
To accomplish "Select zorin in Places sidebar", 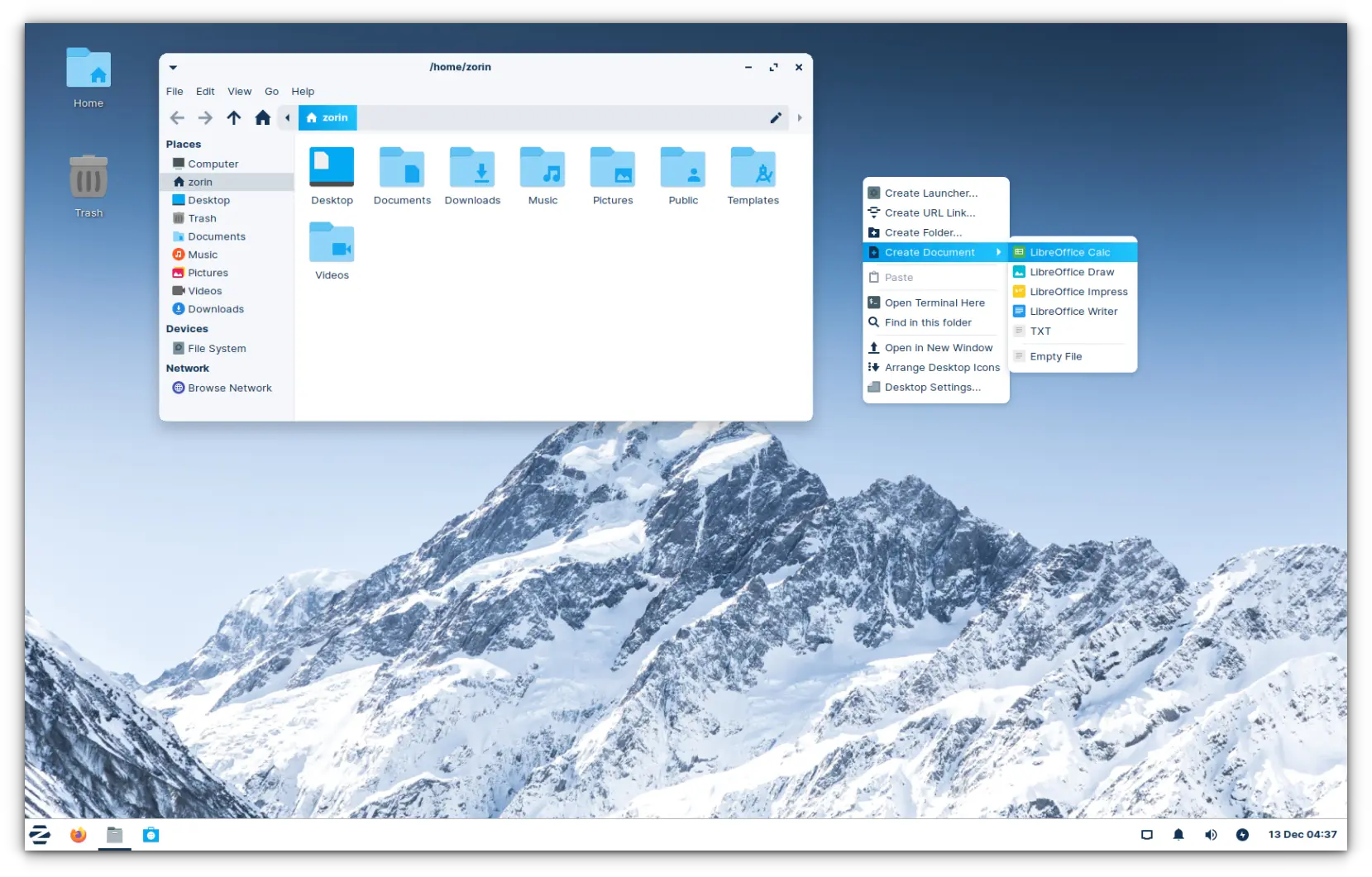I will click(x=227, y=183).
